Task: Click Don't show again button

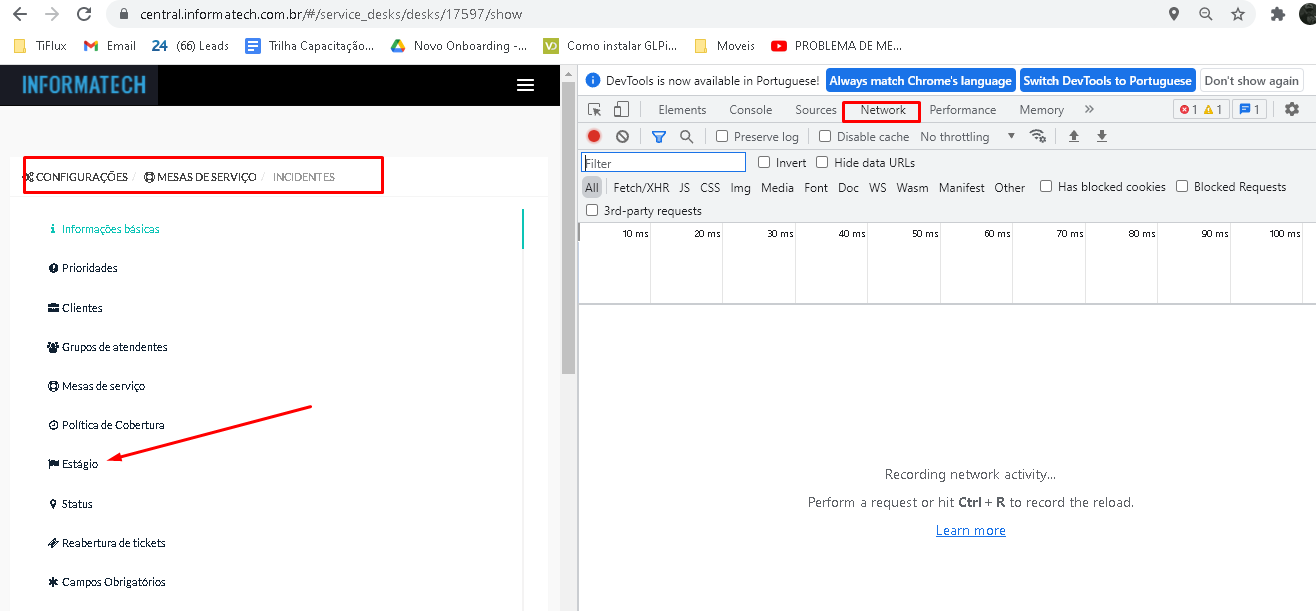Action: point(1251,81)
